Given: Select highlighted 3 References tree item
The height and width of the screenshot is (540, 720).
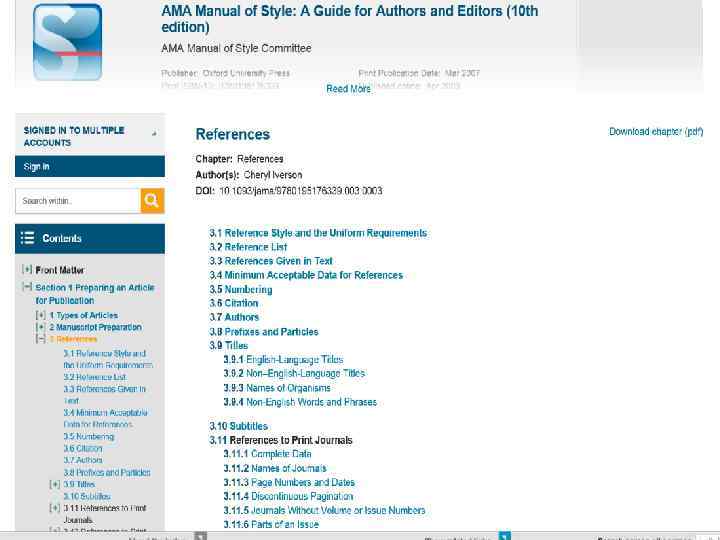Looking at the screenshot, I should [73, 339].
